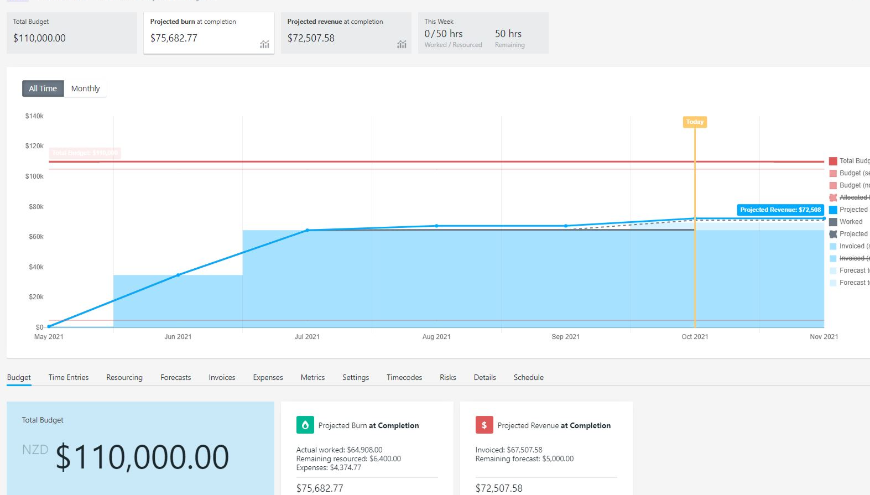Switch to the Invoices tab

222,377
